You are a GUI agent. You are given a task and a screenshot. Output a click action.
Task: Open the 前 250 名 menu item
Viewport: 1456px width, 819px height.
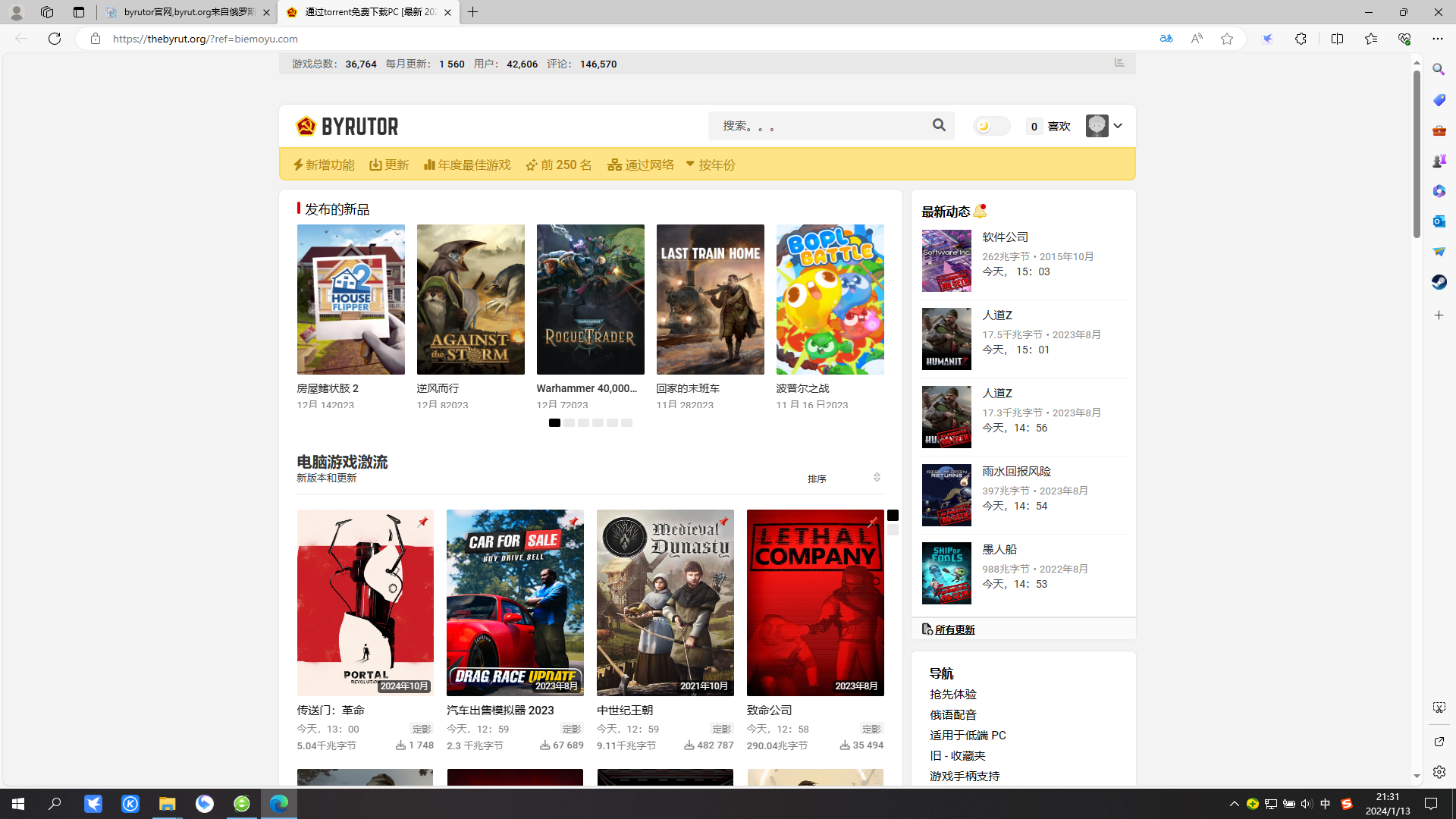pyautogui.click(x=559, y=165)
